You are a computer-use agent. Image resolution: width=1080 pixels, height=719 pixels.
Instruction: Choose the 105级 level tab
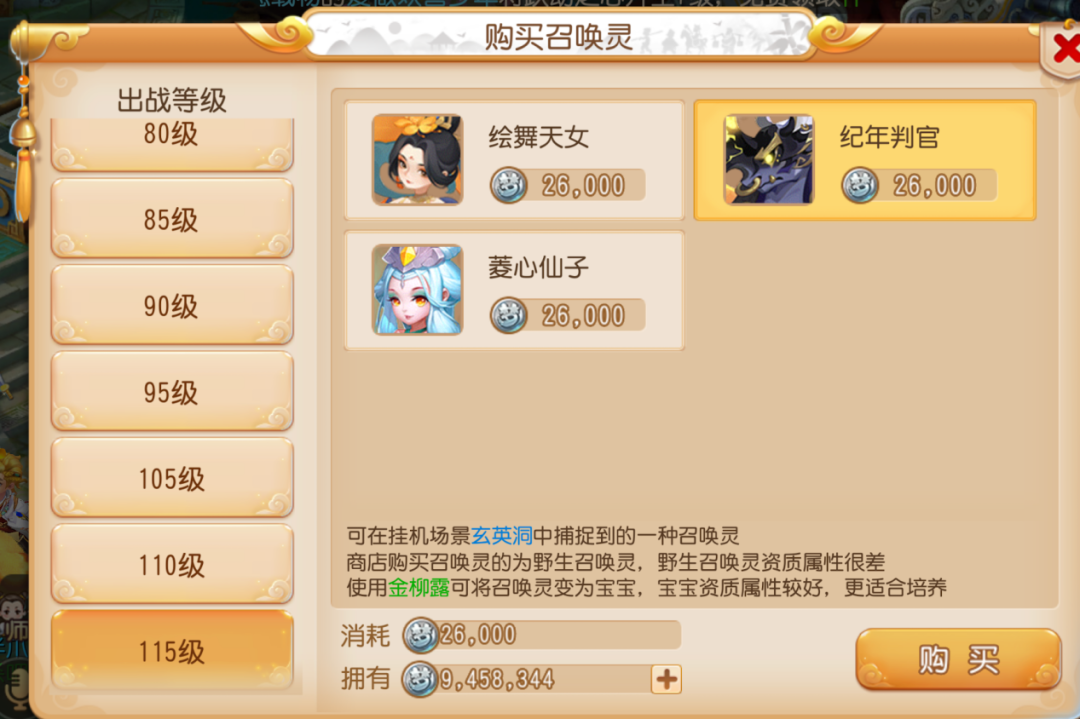coord(172,478)
